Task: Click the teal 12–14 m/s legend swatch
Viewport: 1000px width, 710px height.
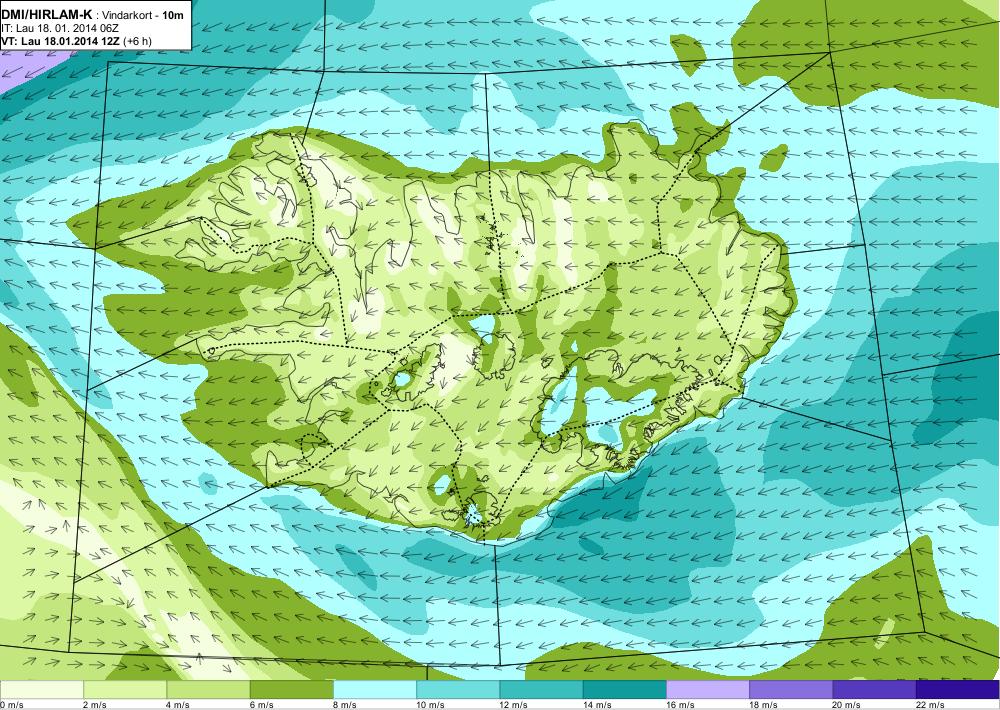Action: tap(541, 690)
